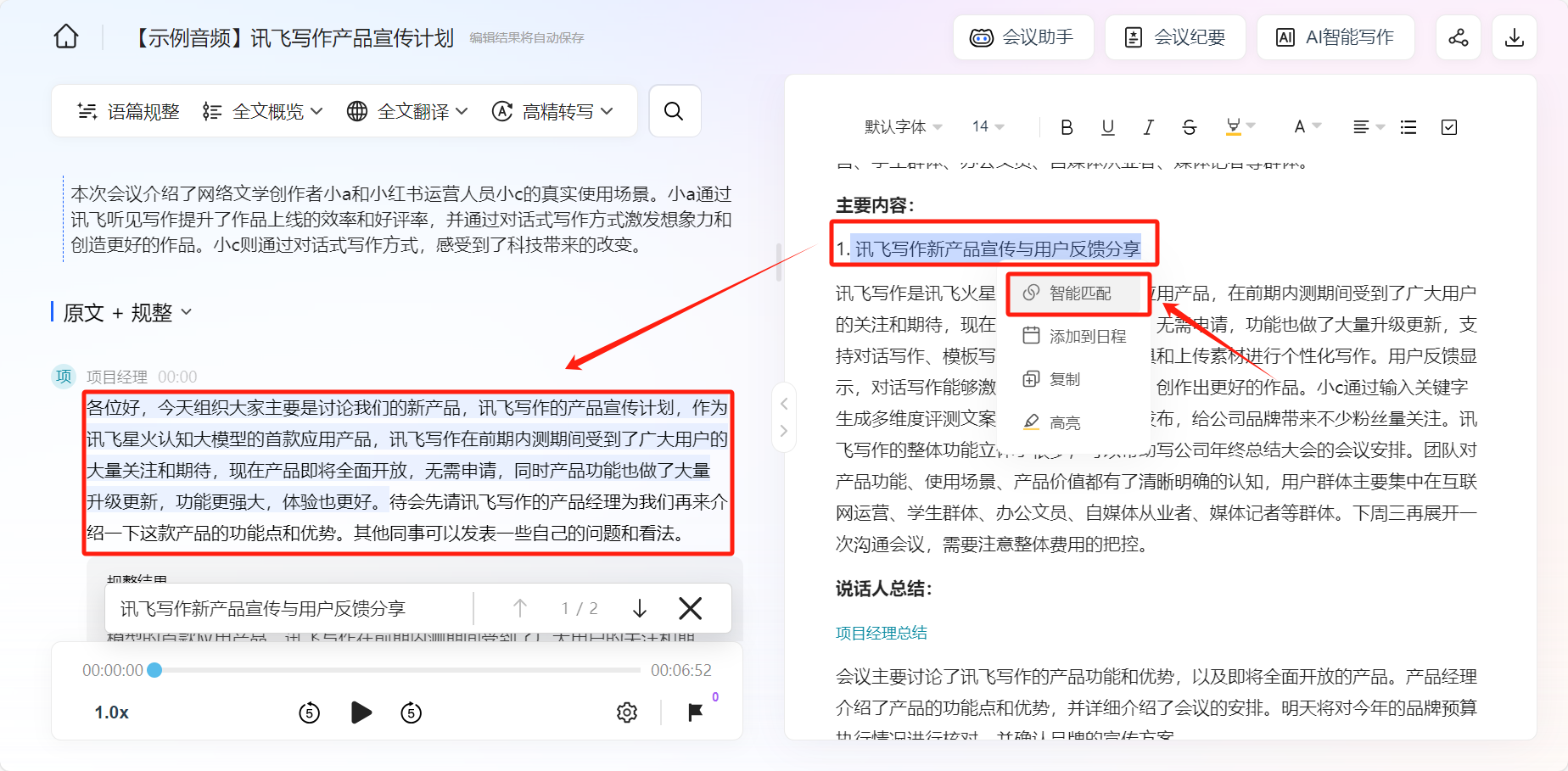
Task: Toggle strikethrough formatting
Action: tap(1189, 127)
